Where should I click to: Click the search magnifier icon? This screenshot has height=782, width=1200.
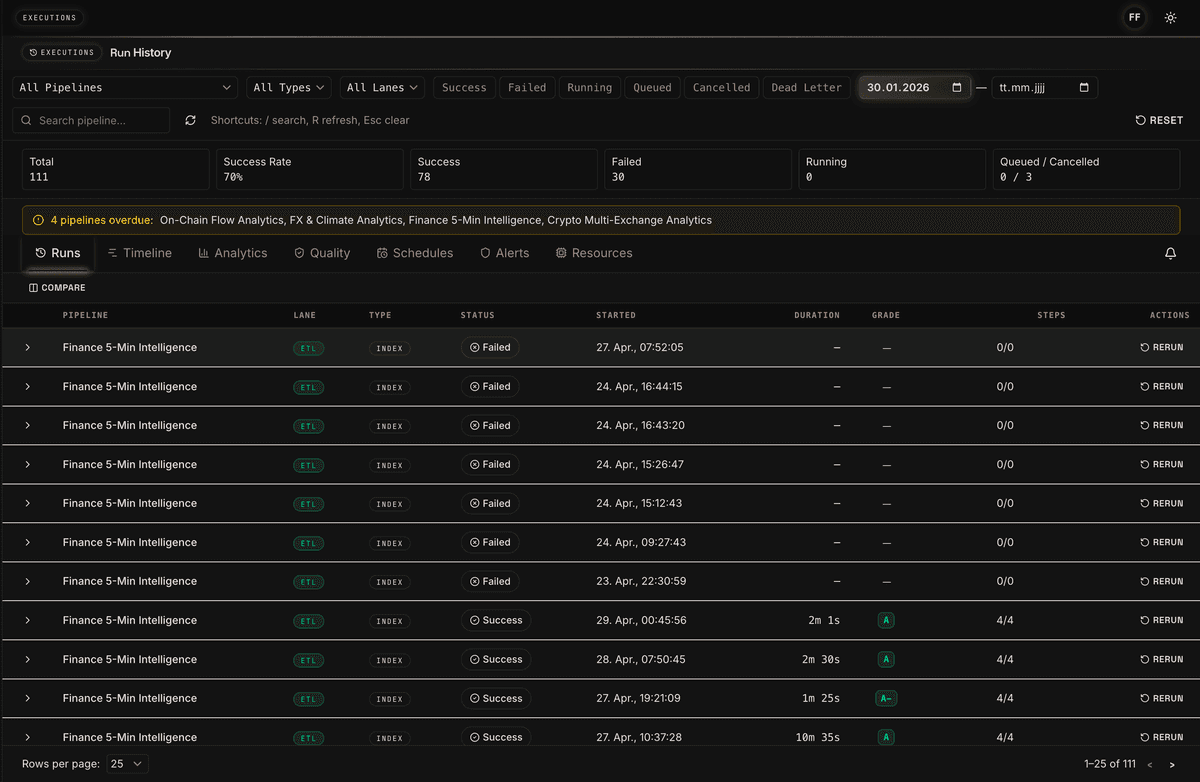coord(27,120)
